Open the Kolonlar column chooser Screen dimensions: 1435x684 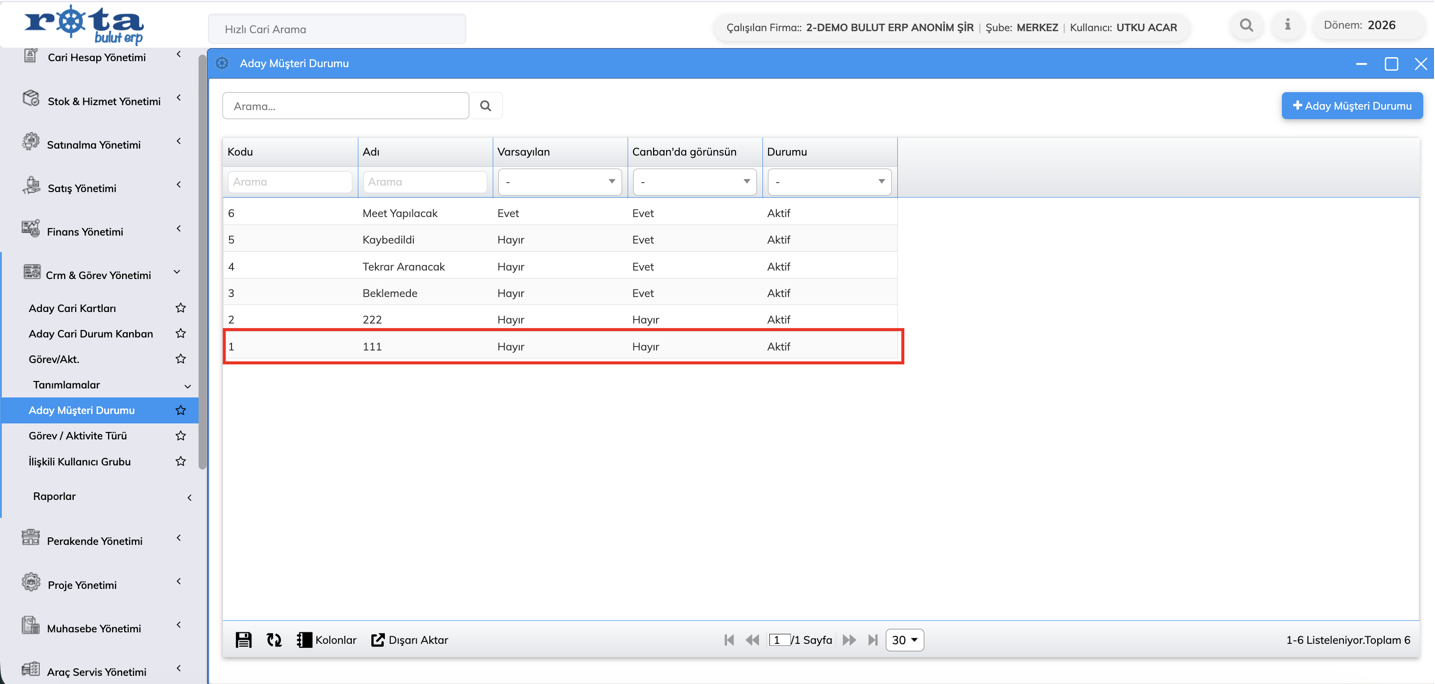(326, 640)
